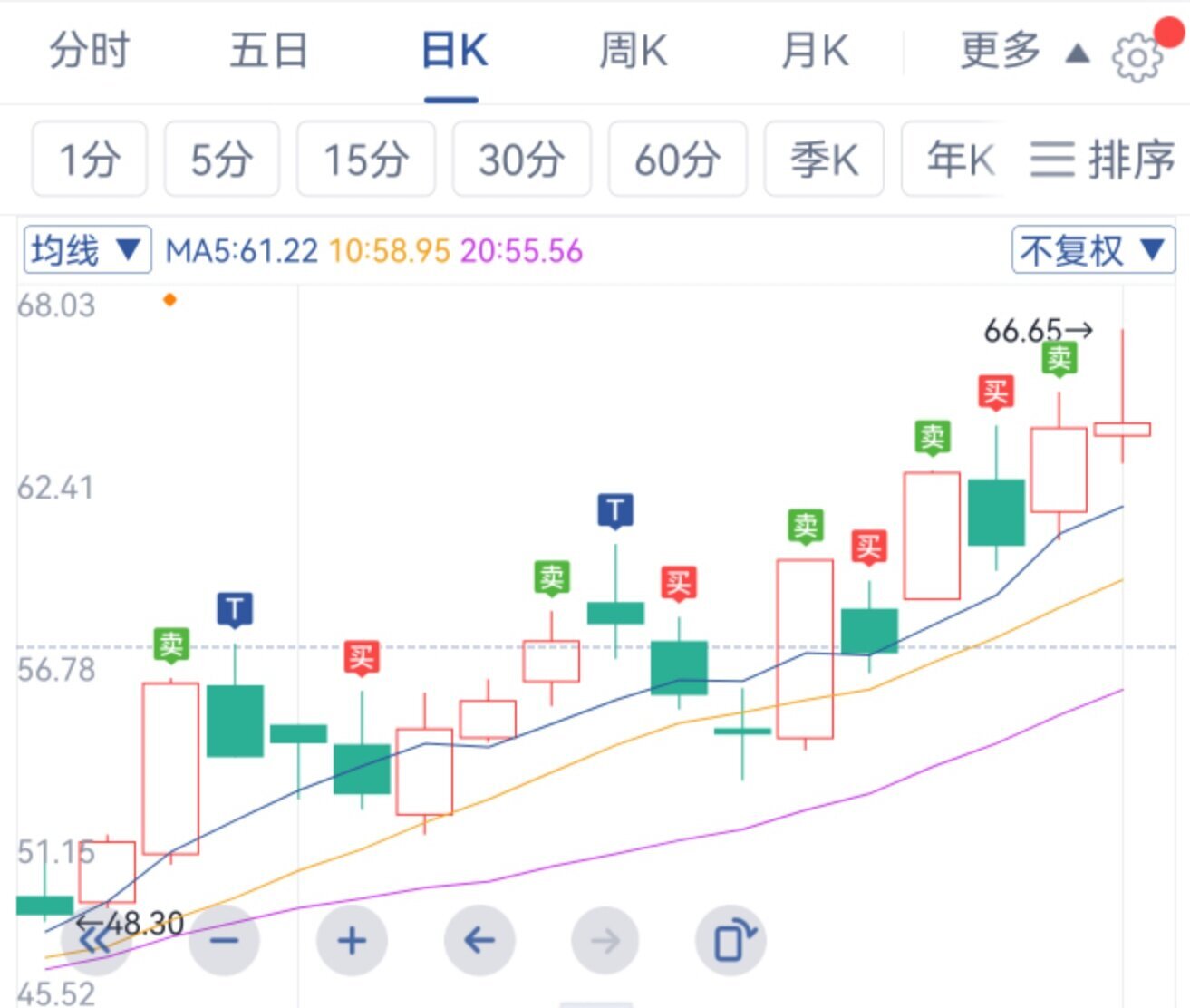Viewport: 1190px width, 1008px height.
Task: Select the 15分 interval button
Action: point(366,160)
